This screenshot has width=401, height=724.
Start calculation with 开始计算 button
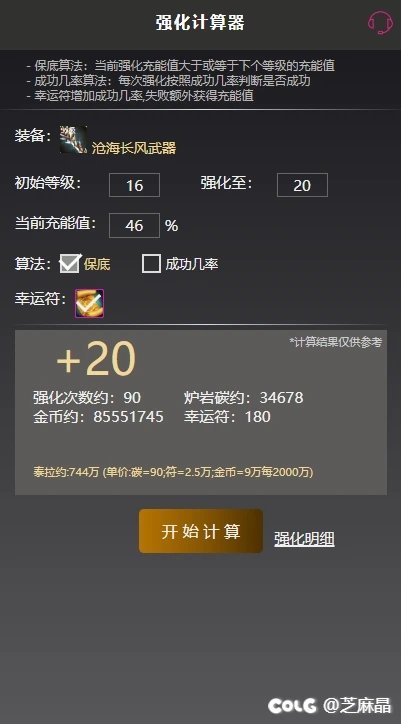point(201,531)
